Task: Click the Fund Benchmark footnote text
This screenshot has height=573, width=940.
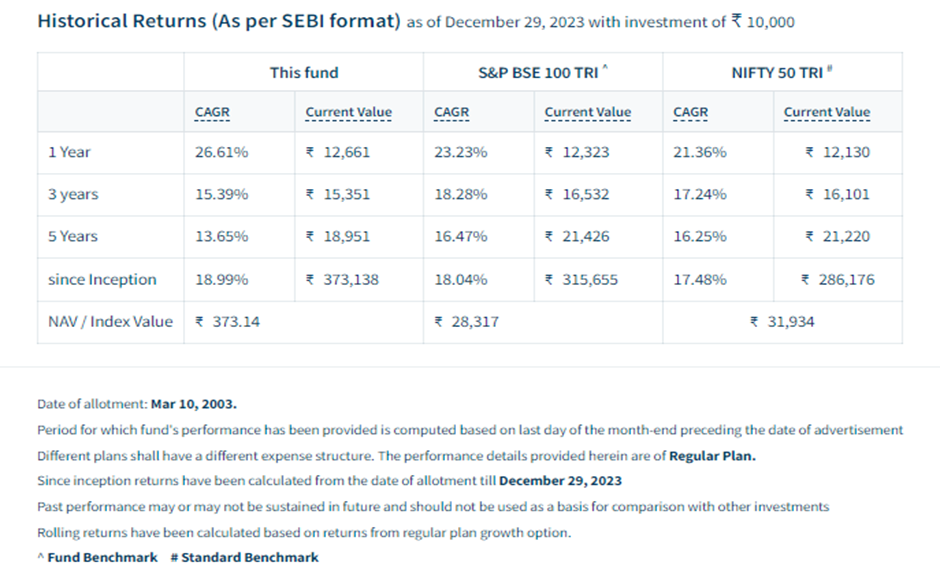Action: point(102,557)
